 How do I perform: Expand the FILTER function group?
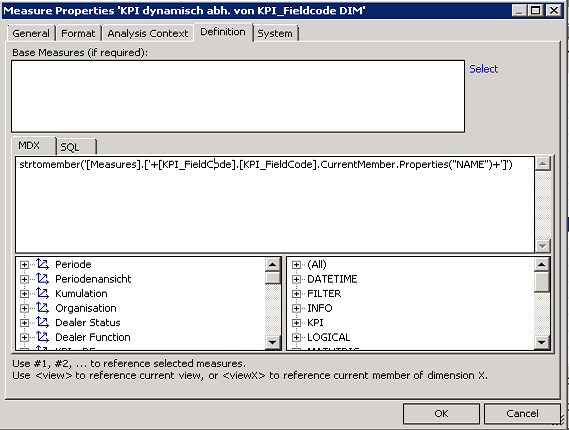point(296,294)
